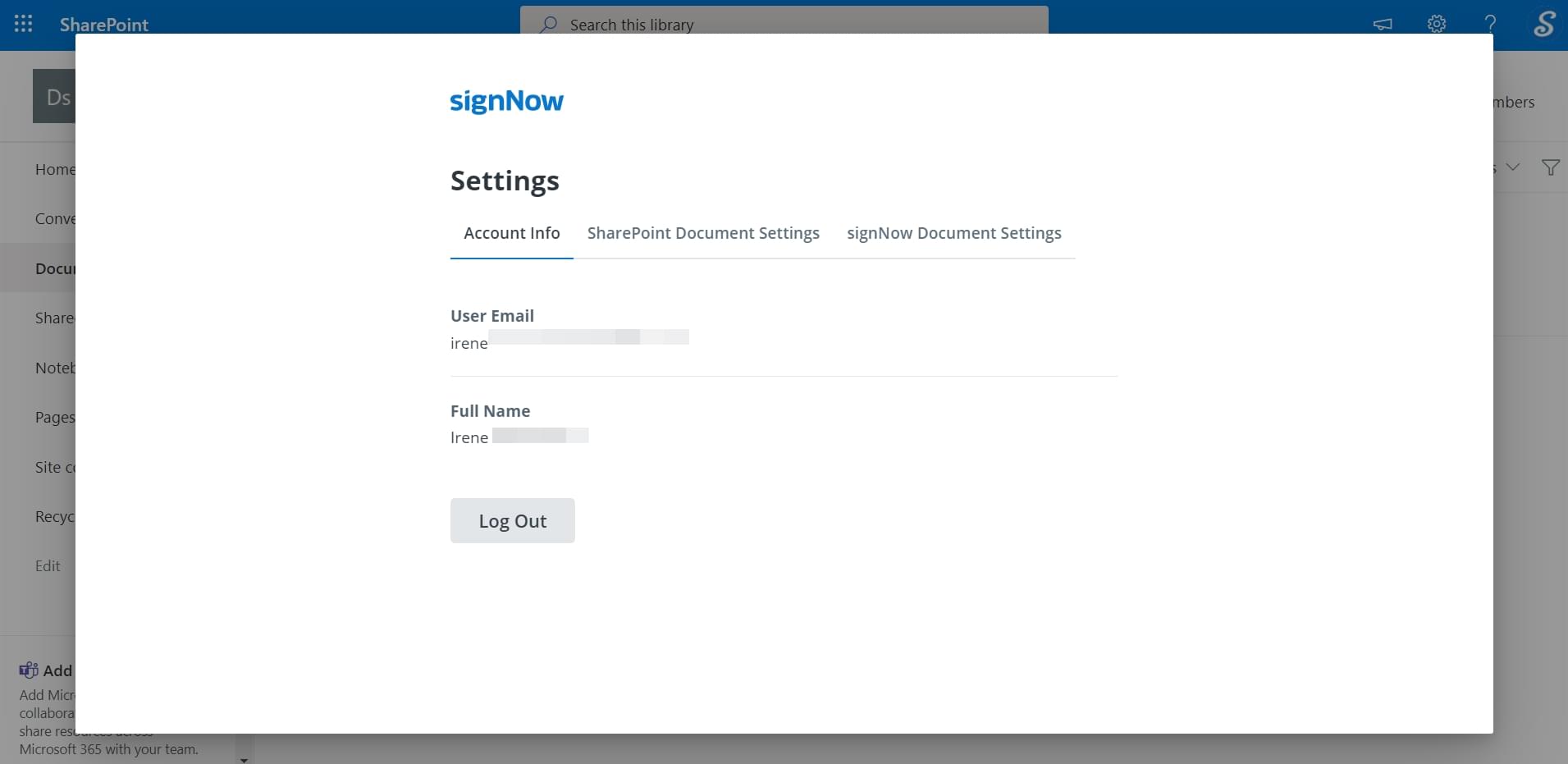Click the signNow logo
This screenshot has width=1568, height=764.
pyautogui.click(x=507, y=101)
